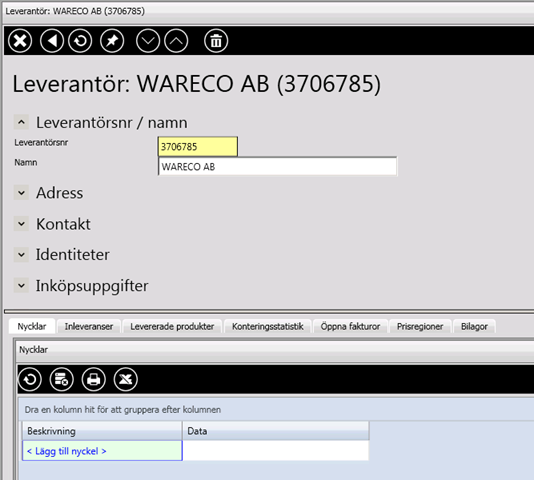
Task: Delete supplier with the trash icon
Action: click(x=216, y=41)
